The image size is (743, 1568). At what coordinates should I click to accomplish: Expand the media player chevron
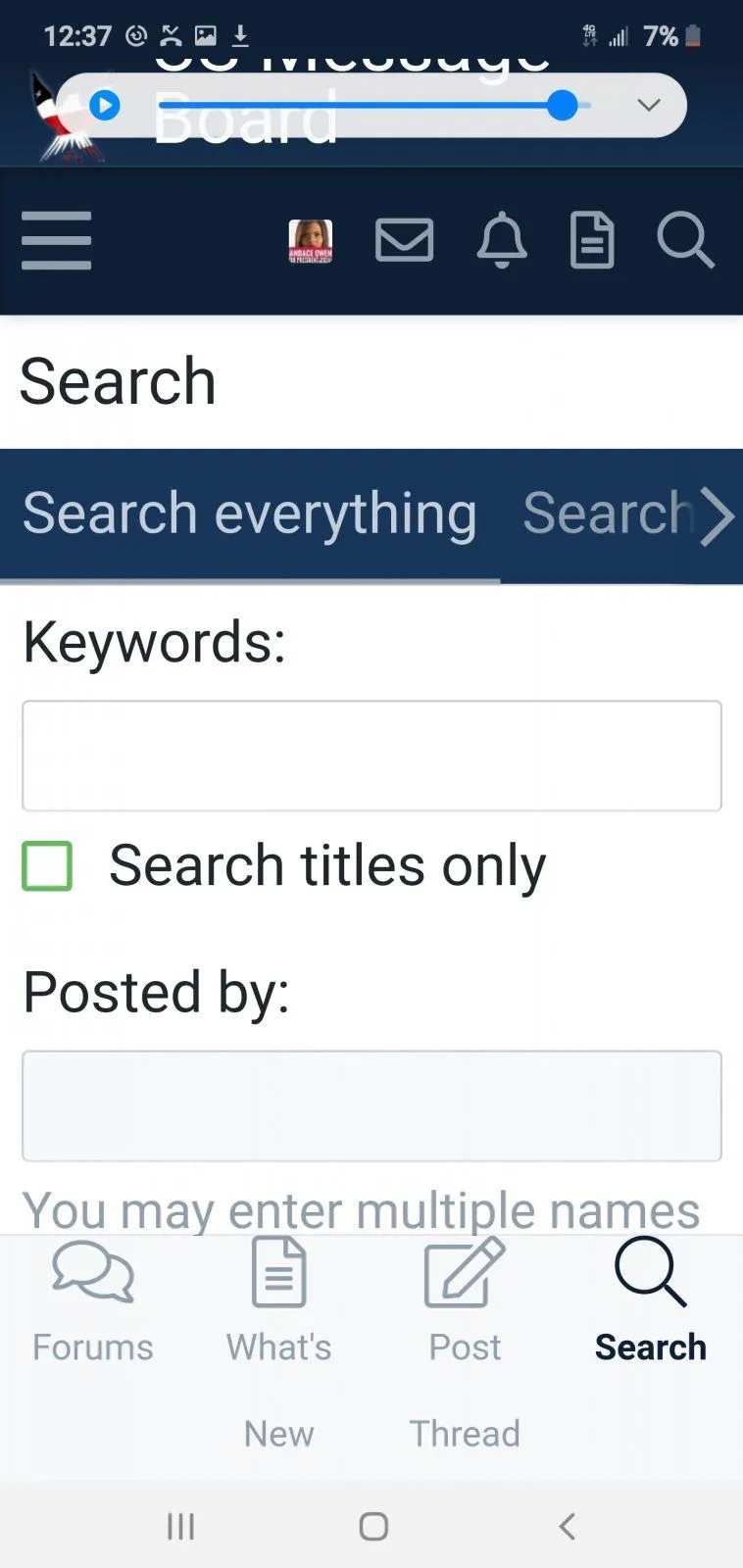pos(649,105)
